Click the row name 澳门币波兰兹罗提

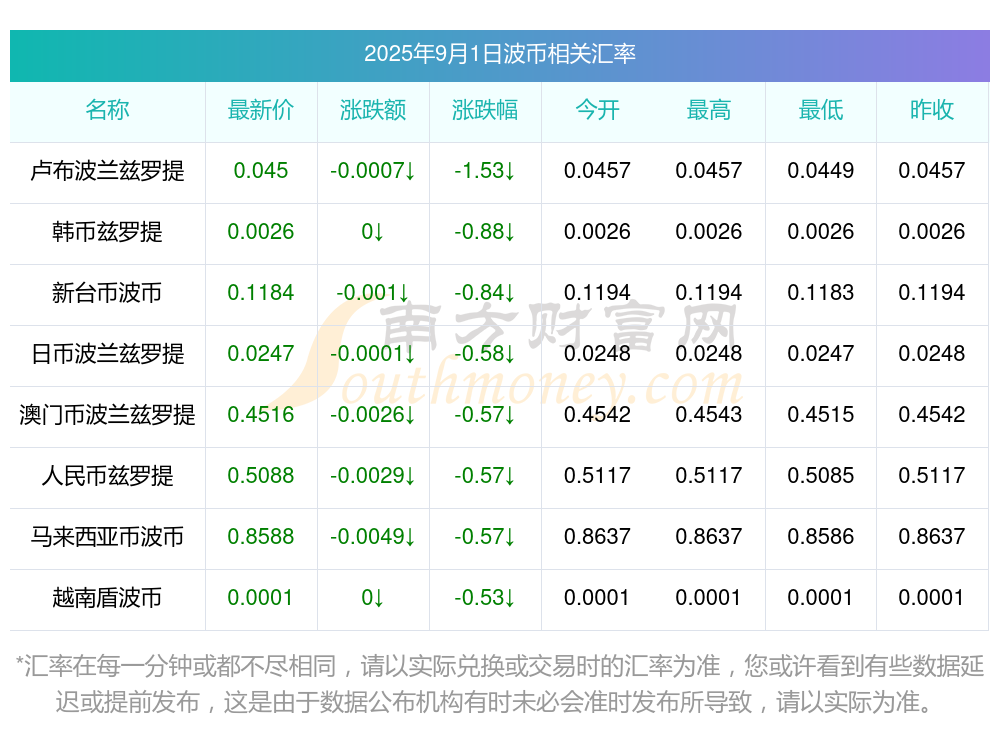click(107, 415)
